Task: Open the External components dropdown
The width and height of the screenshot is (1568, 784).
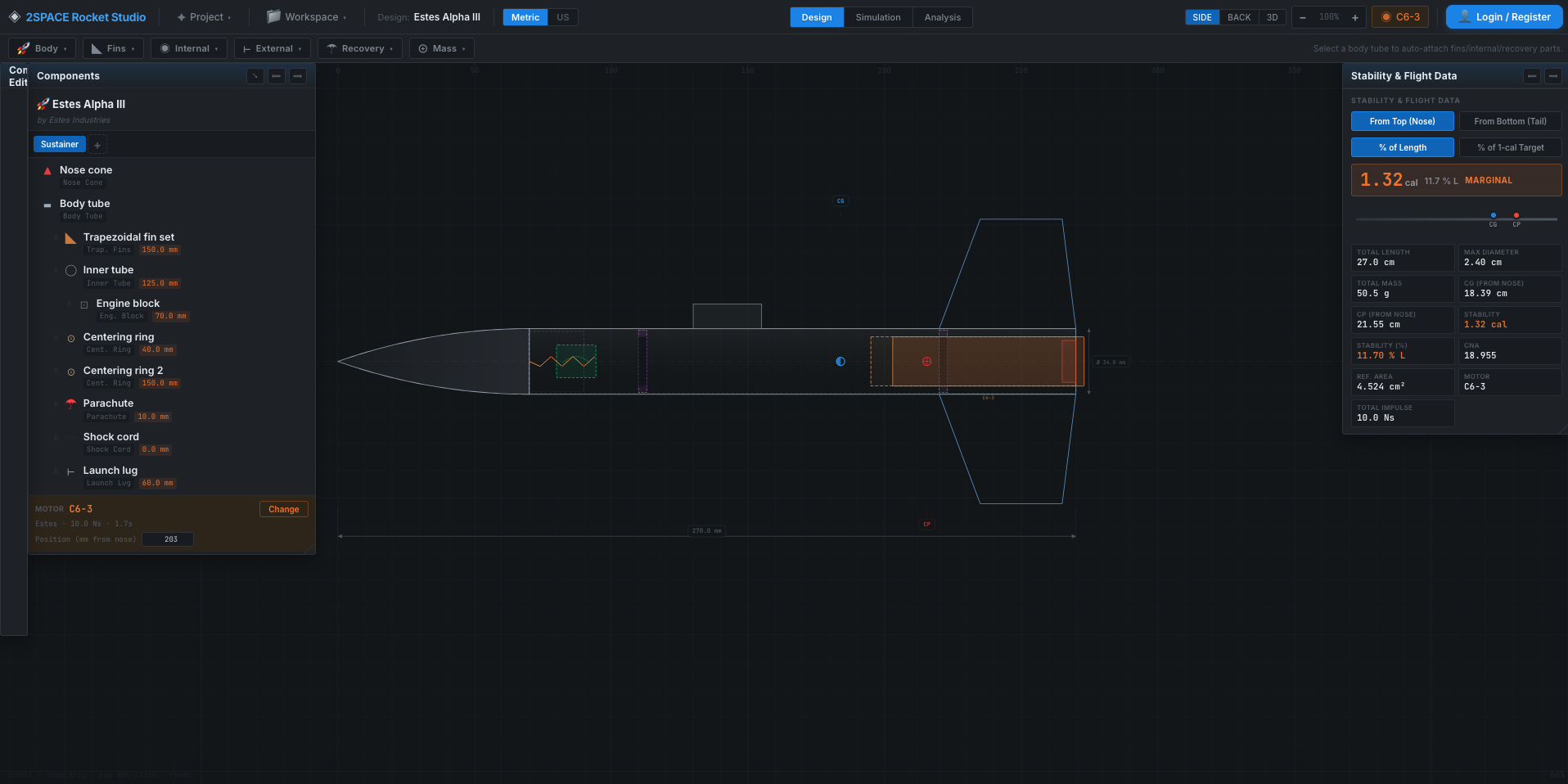Action: click(273, 48)
